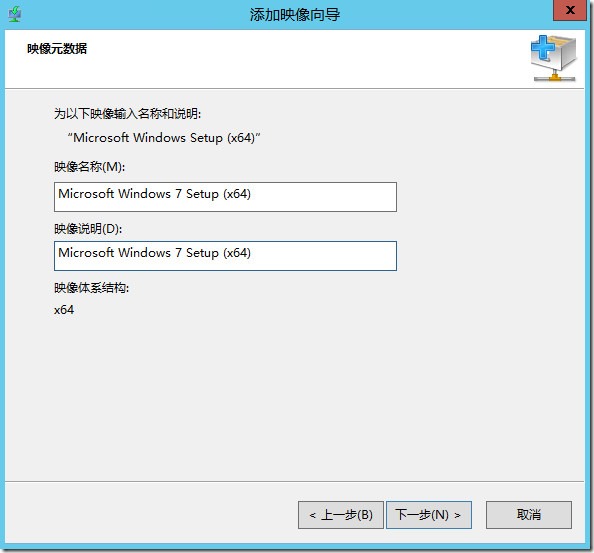This screenshot has width=594, height=553.
Task: Click the 为以下映像输入名称和说明 instruction text
Action: 127,114
